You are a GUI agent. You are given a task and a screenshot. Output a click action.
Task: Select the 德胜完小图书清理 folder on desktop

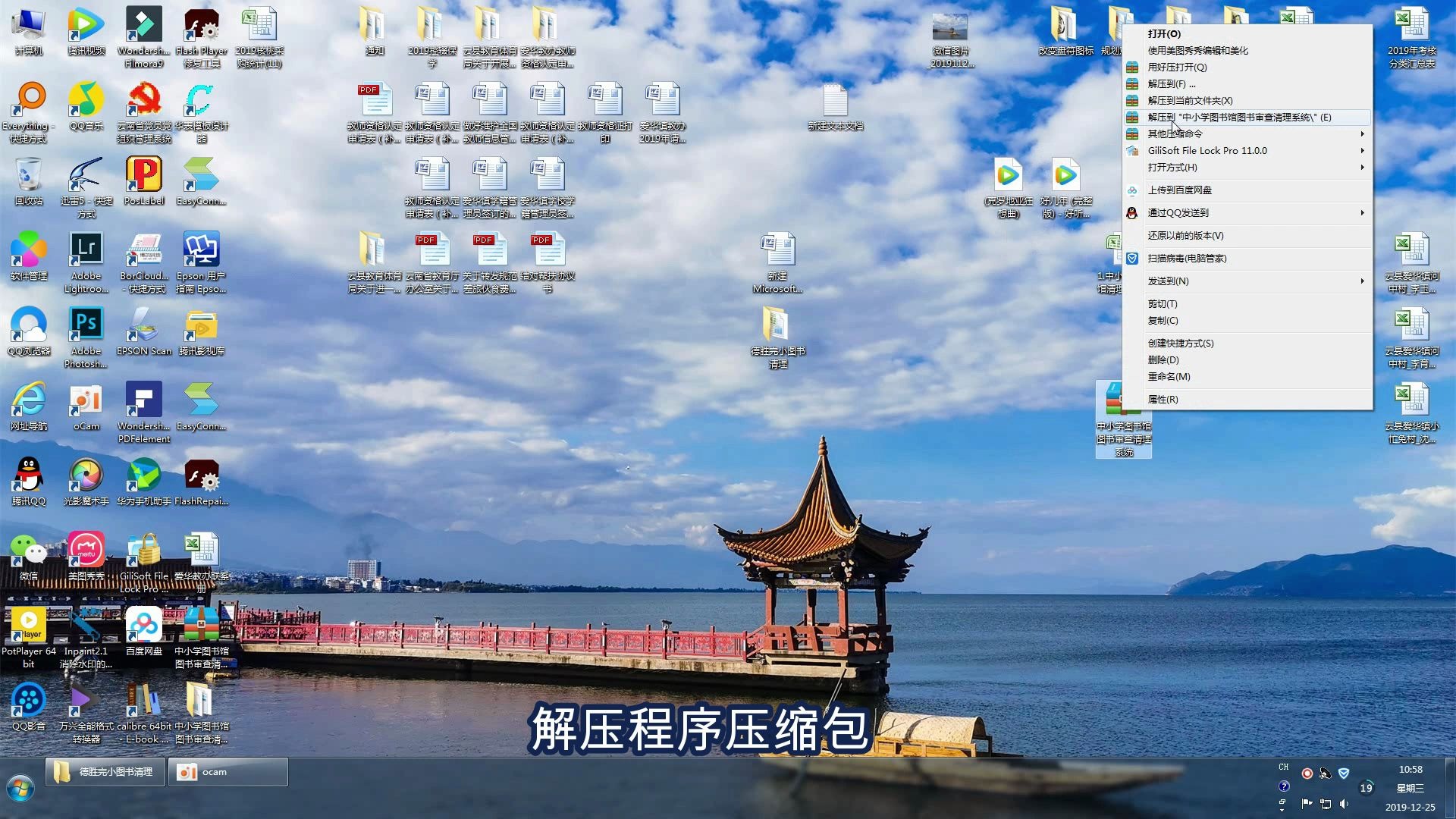click(x=778, y=339)
